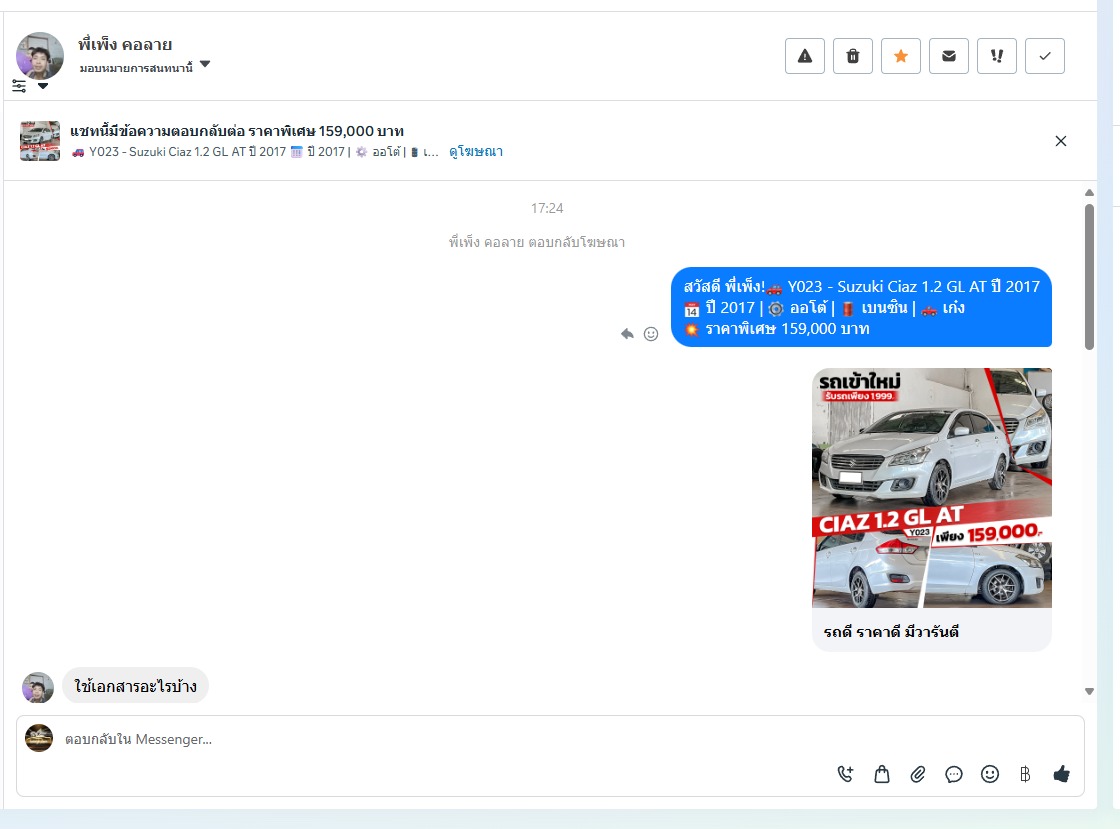Toggle the star to follow up conversation
Image resolution: width=1120 pixels, height=829 pixels.
tap(901, 56)
